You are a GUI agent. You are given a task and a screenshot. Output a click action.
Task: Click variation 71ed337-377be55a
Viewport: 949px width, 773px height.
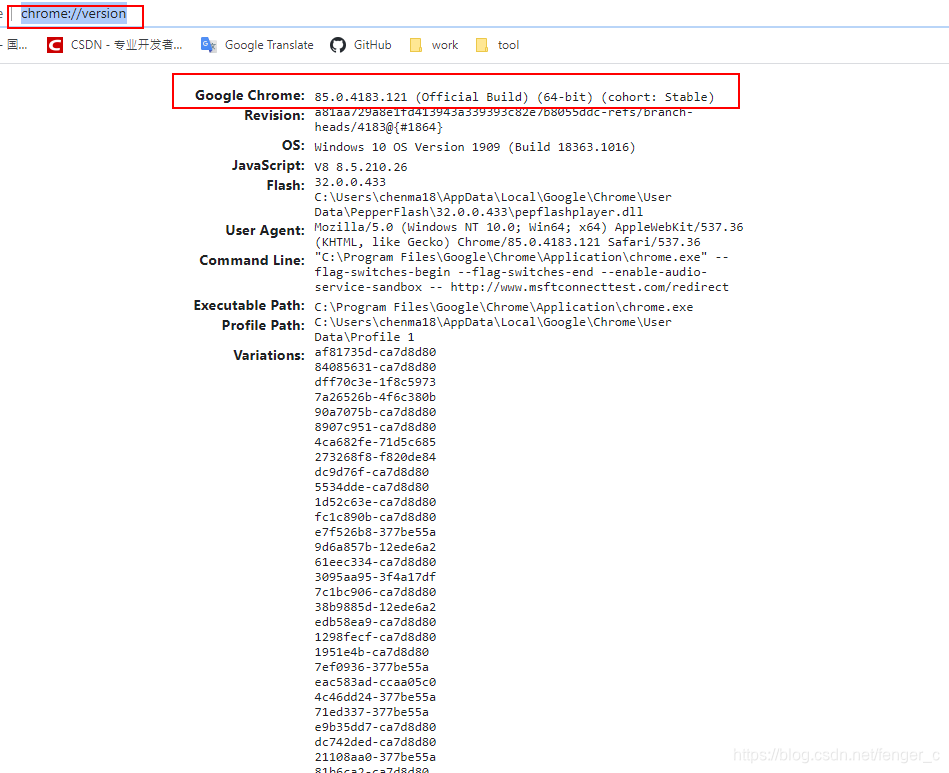click(x=372, y=712)
